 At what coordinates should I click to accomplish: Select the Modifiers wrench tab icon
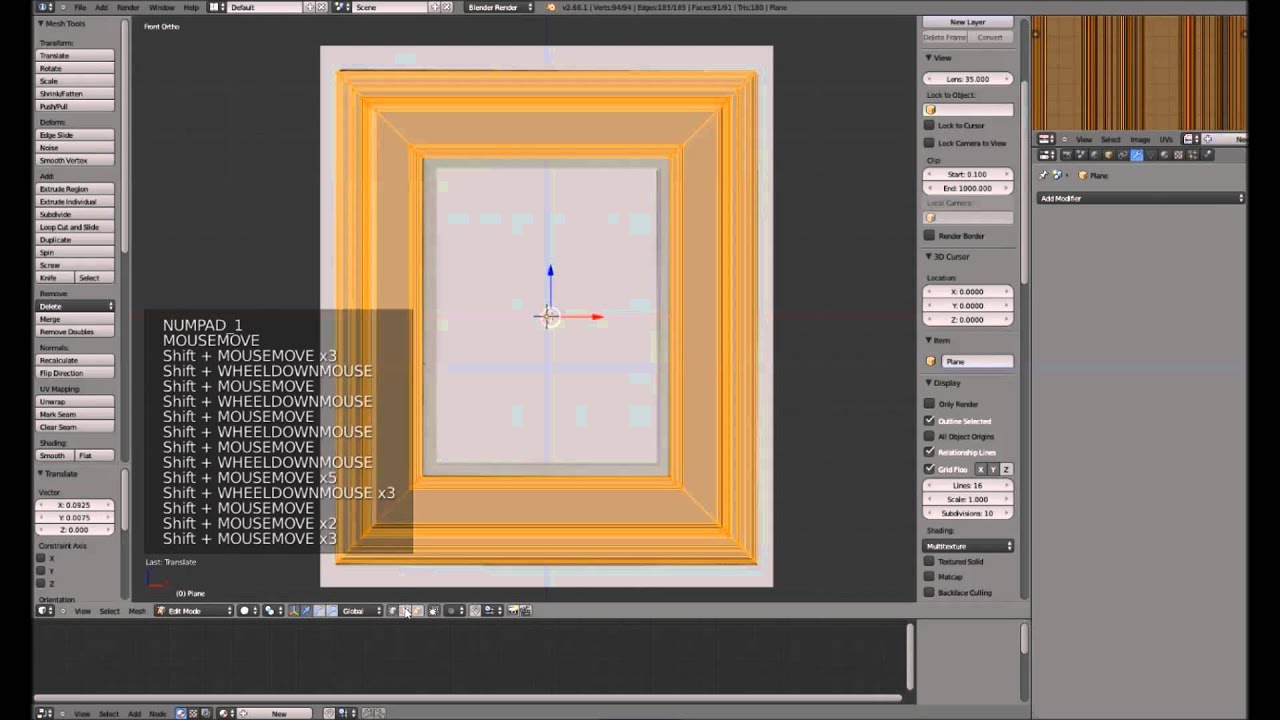(x=1136, y=155)
